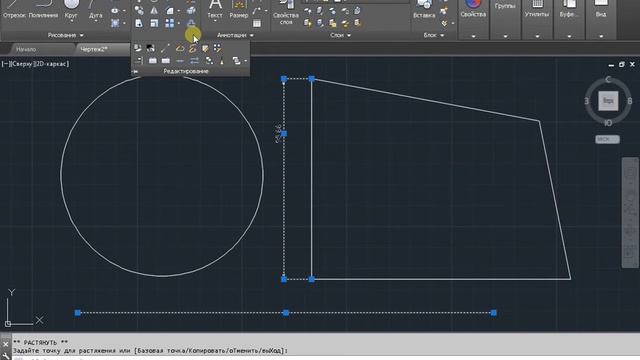Click the Reverse icon
640x360 pixels.
(194, 61)
